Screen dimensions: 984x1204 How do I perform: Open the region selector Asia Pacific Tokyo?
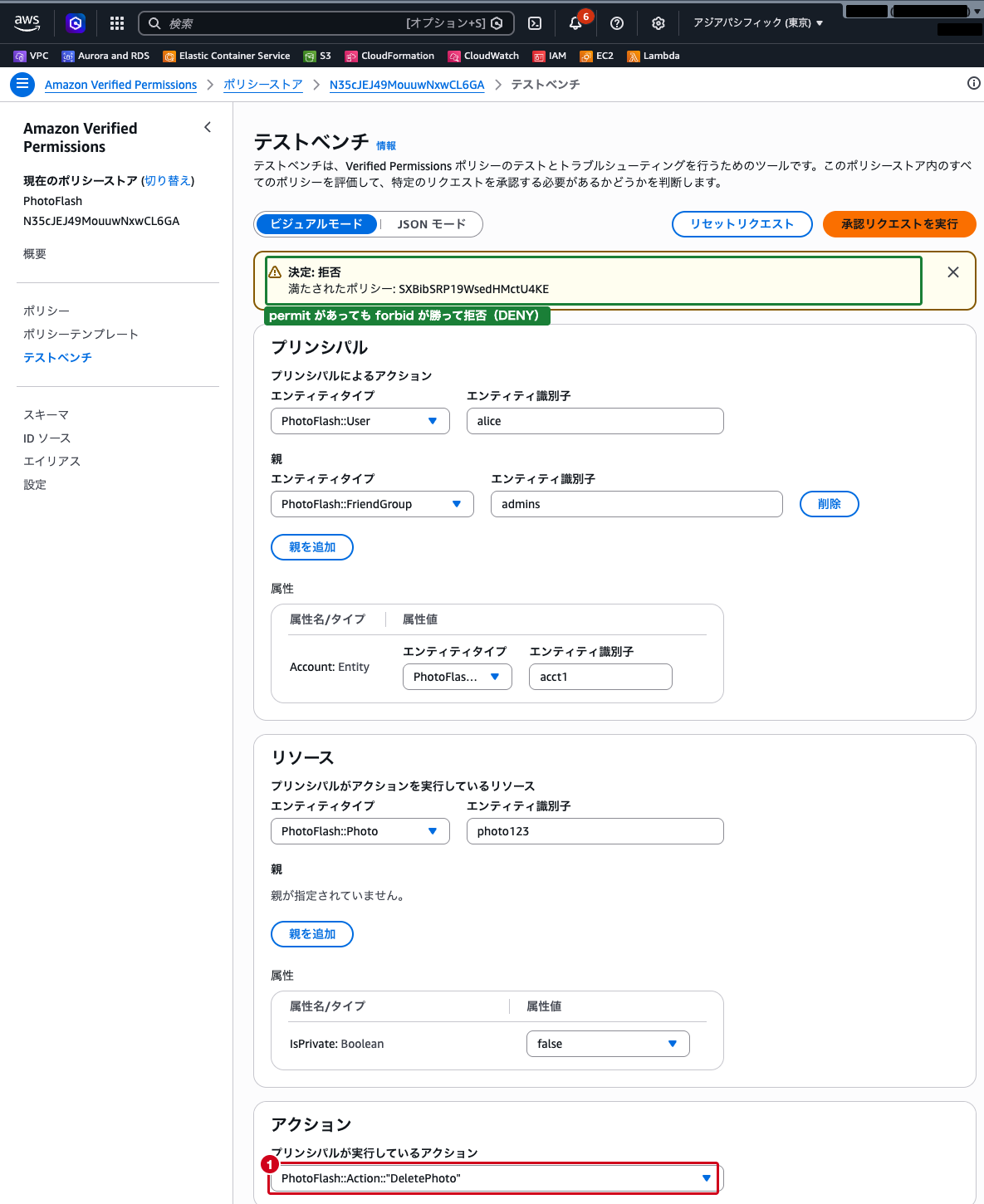point(758,23)
